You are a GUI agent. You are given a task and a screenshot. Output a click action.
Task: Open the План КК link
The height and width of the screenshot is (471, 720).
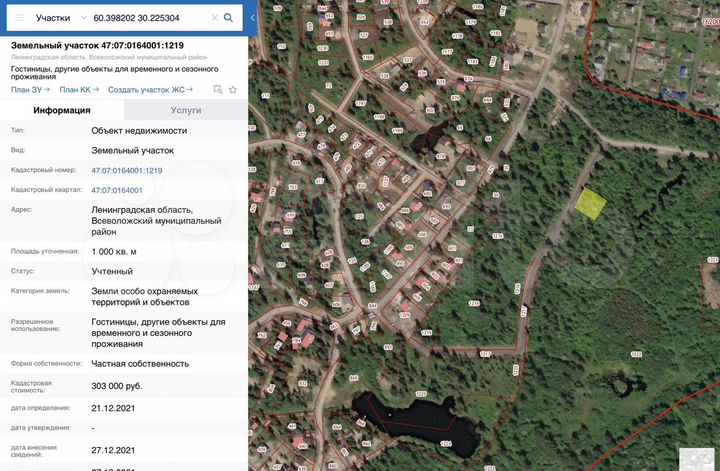[78, 90]
